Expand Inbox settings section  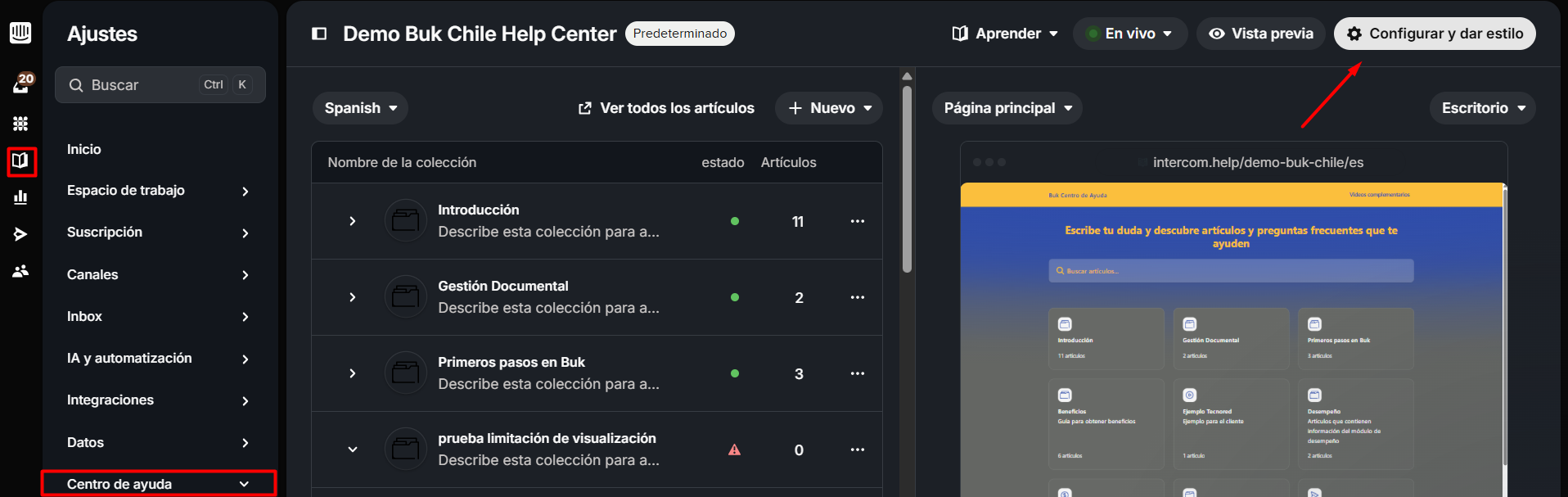pos(159,317)
